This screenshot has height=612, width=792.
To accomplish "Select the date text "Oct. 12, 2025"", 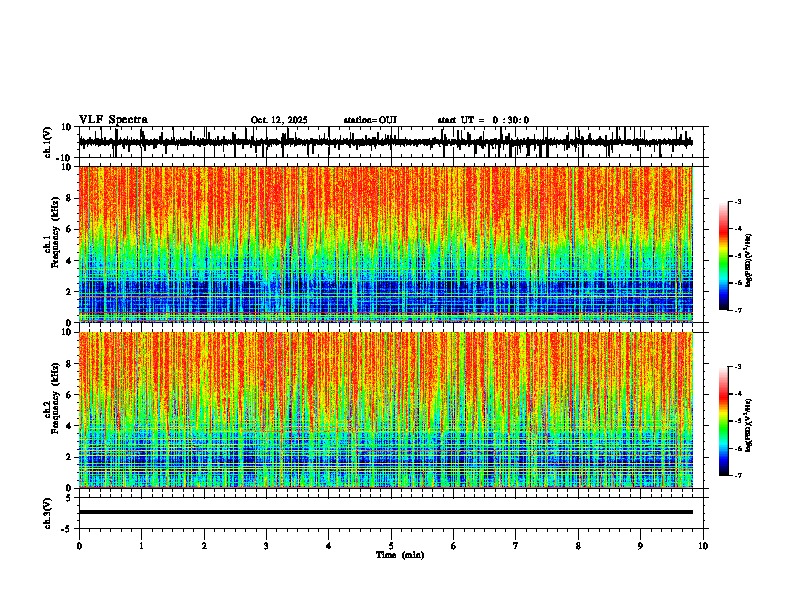I will [279, 120].
